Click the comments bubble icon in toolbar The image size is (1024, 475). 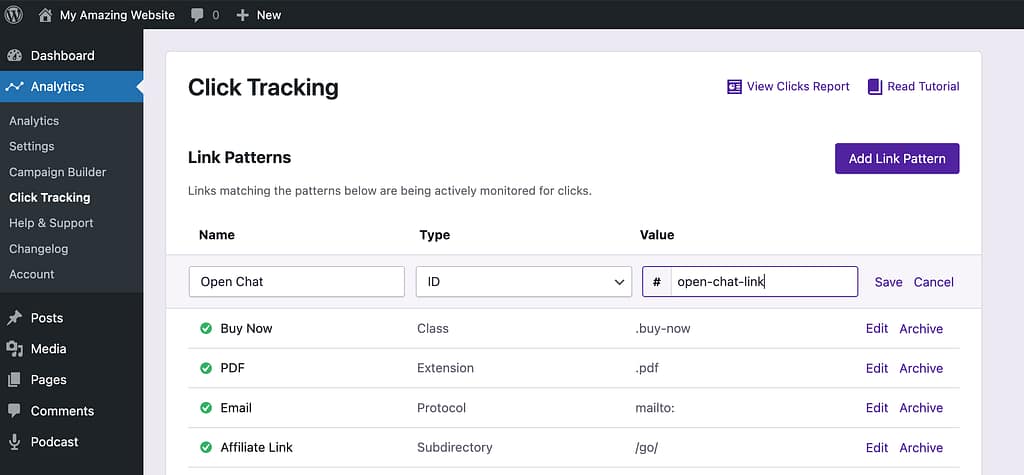[197, 15]
